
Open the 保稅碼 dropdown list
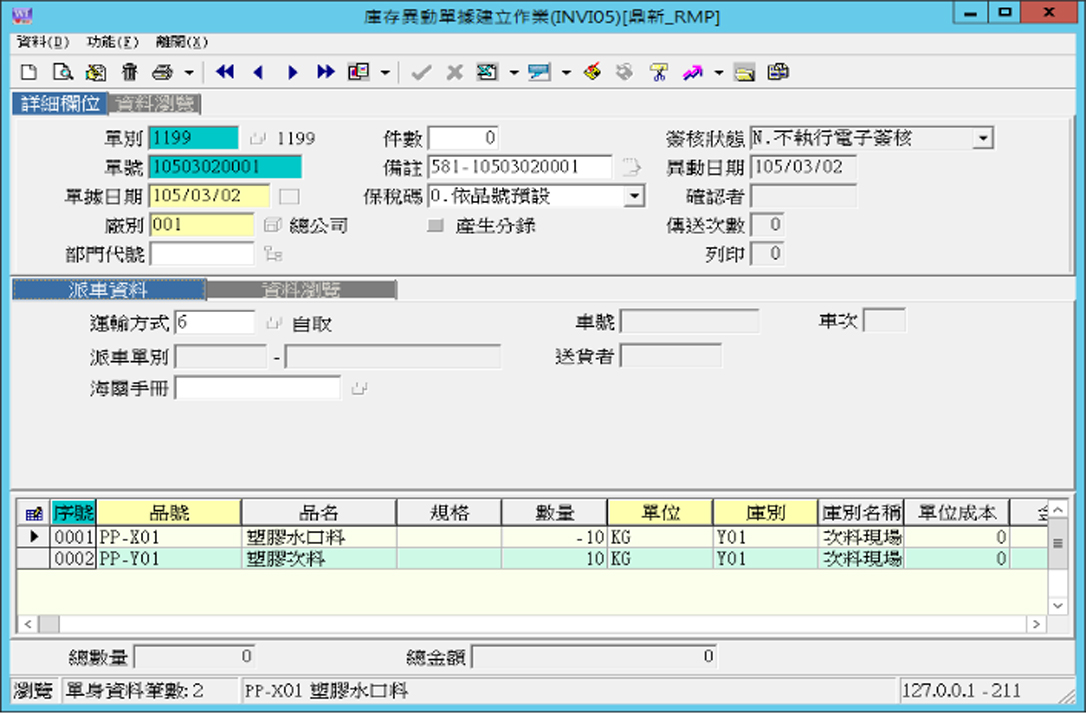tap(634, 196)
